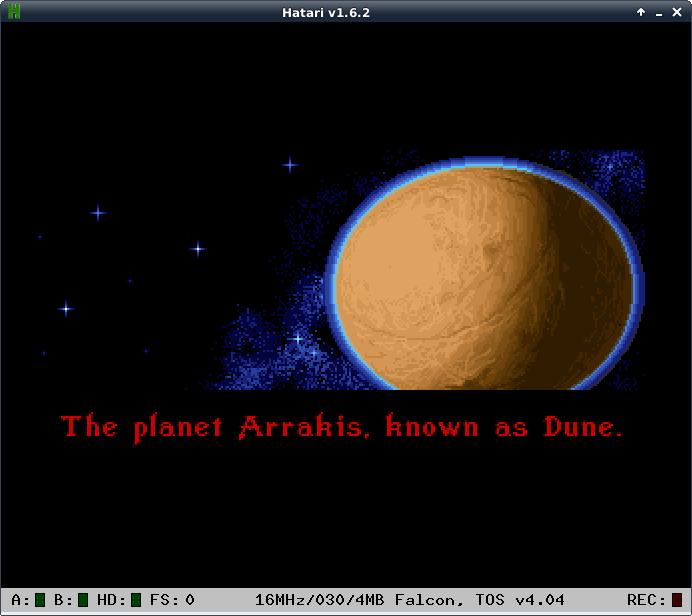Click the red subtitle about planet Arrakis
The height and width of the screenshot is (616, 692).
pyautogui.click(x=342, y=428)
